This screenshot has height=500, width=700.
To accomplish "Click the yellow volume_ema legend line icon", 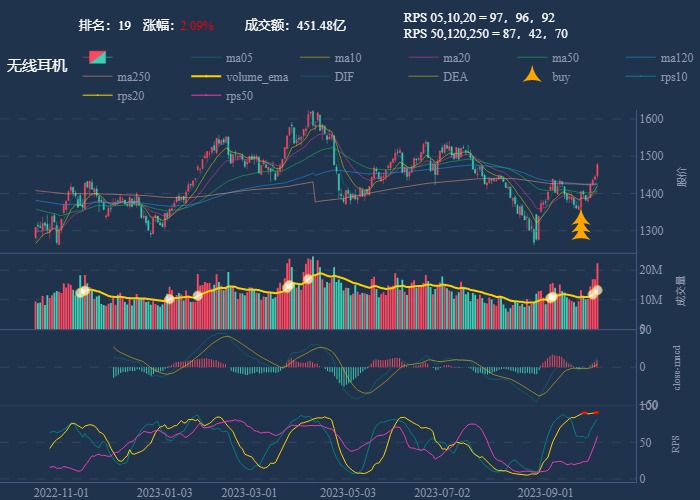I will (x=206, y=77).
